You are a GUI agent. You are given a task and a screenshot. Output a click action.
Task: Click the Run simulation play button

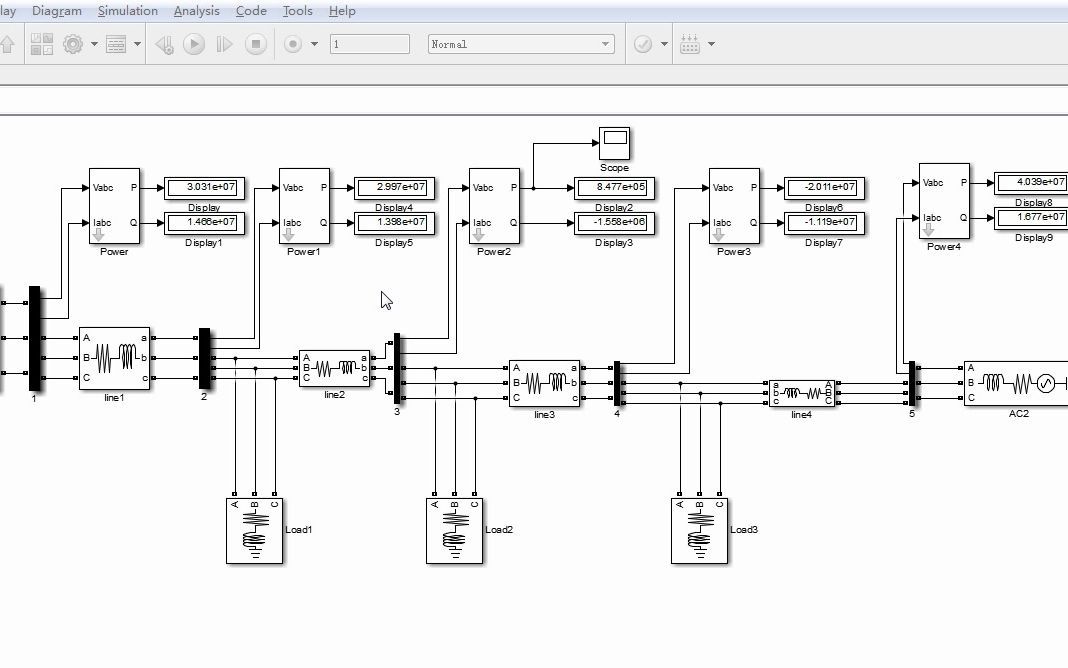pyautogui.click(x=194, y=44)
